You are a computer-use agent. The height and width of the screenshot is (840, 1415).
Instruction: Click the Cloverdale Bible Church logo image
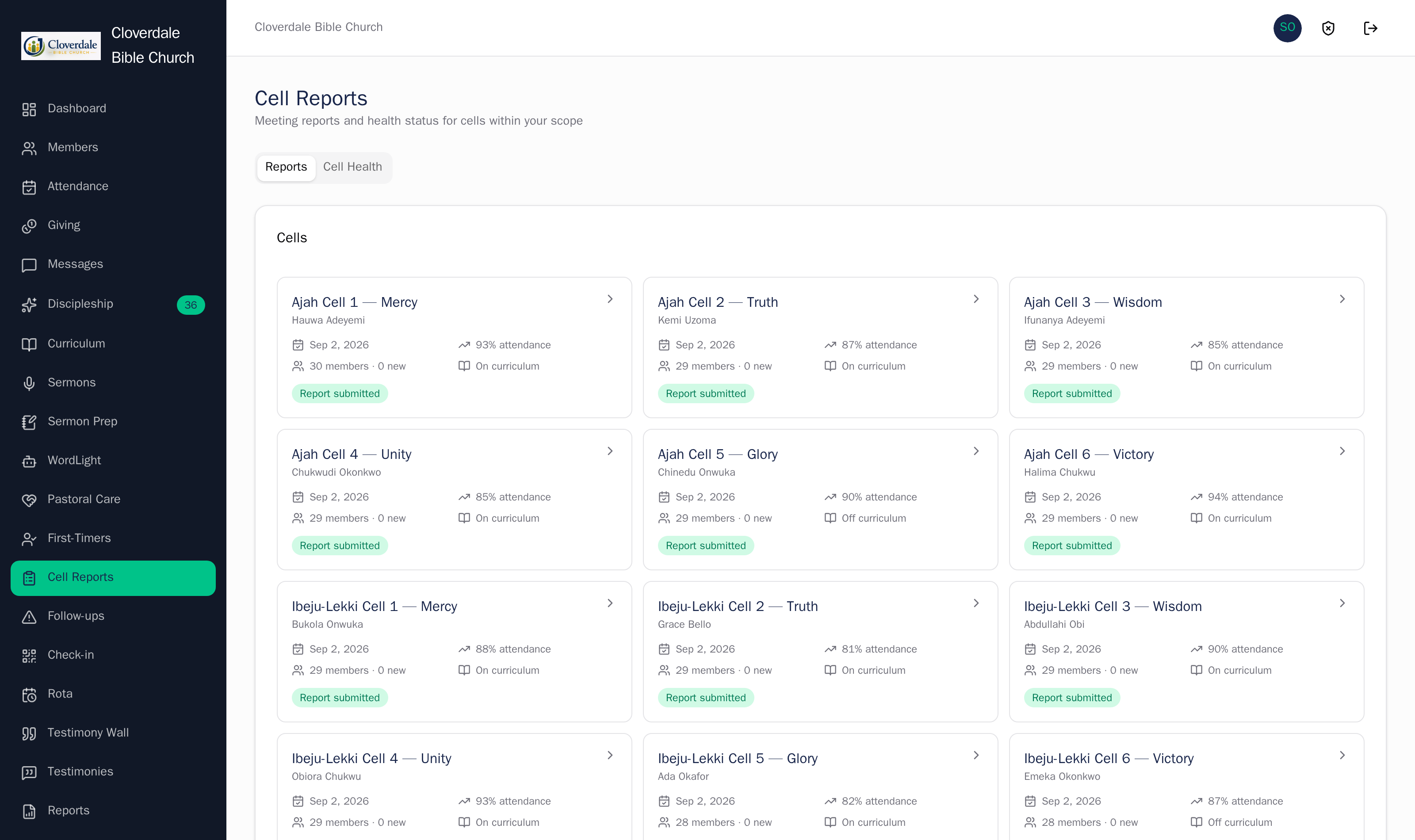coord(61,45)
